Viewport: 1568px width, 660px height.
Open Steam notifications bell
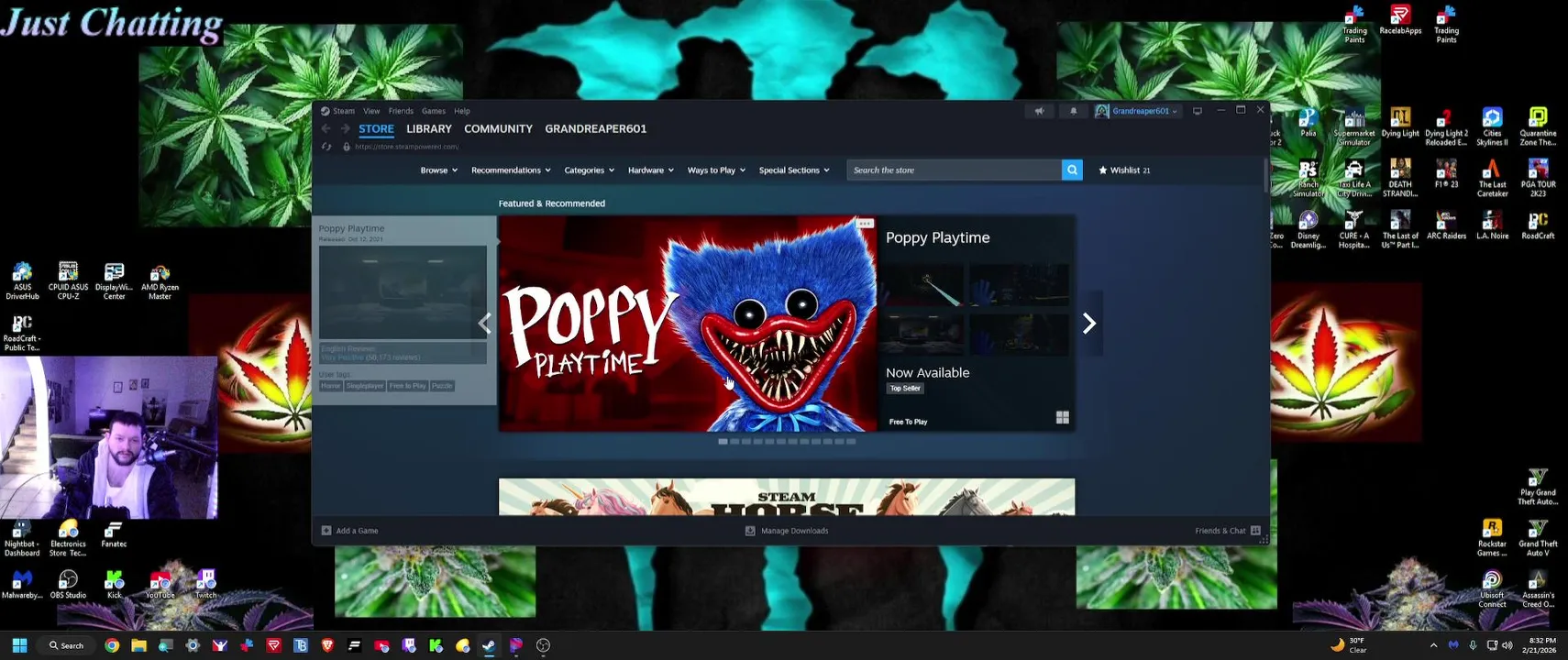coord(1074,111)
